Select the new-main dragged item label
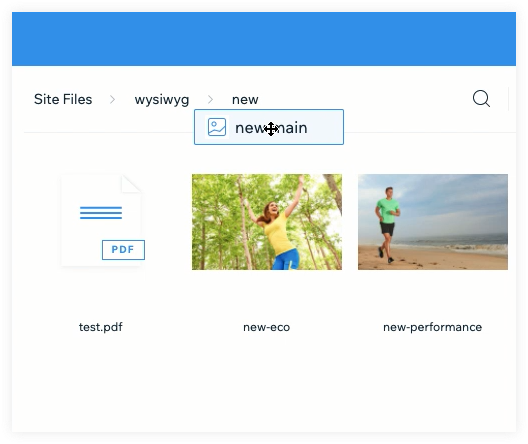Image resolution: width=528 pixels, height=444 pixels. (271, 128)
